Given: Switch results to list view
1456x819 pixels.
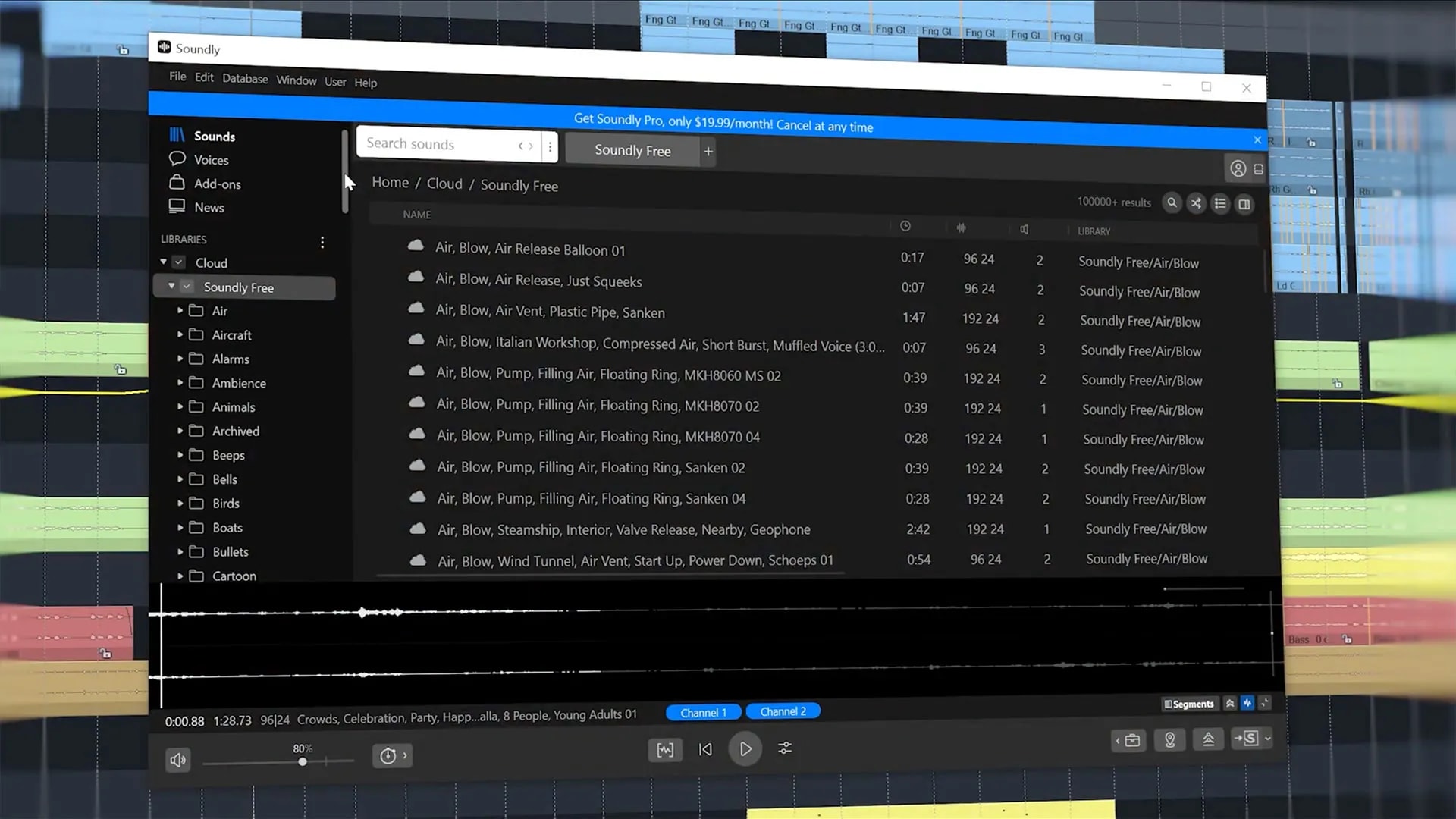Looking at the screenshot, I should tap(1220, 203).
